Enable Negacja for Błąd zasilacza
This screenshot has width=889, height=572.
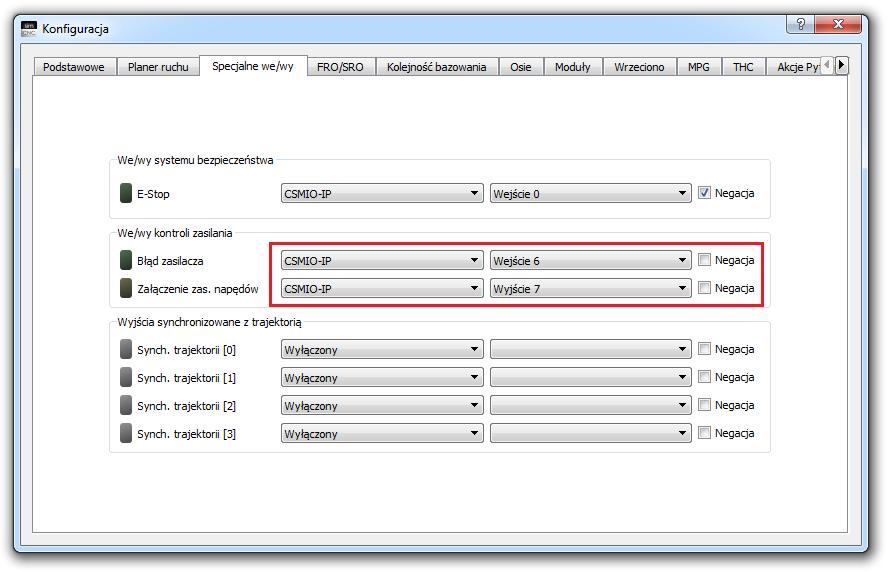coord(704,260)
